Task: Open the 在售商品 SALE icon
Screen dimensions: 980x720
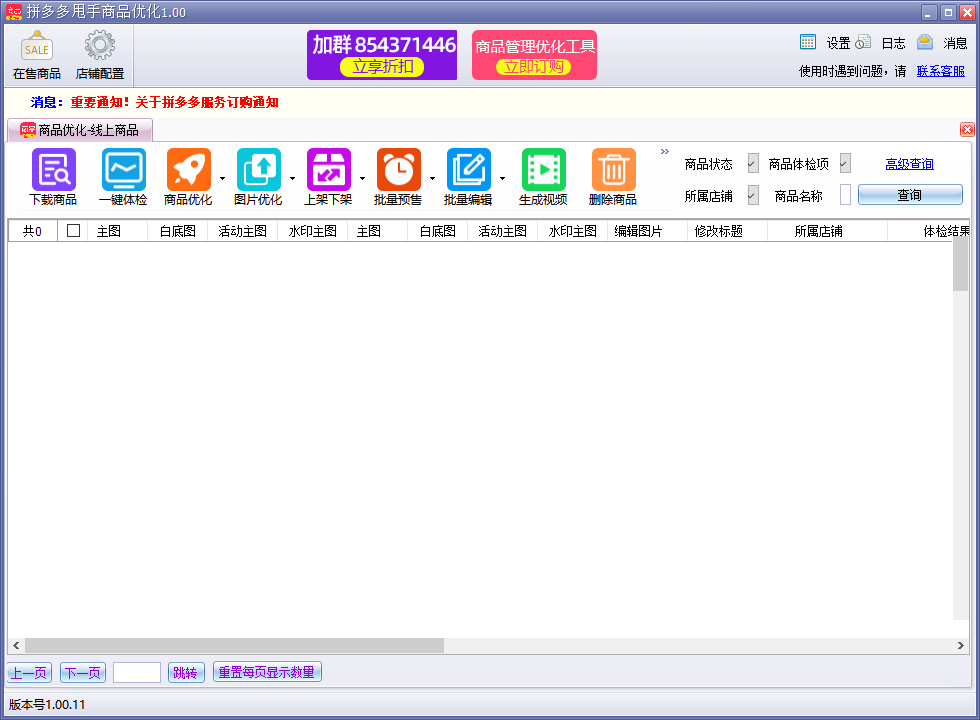Action: coord(36,55)
